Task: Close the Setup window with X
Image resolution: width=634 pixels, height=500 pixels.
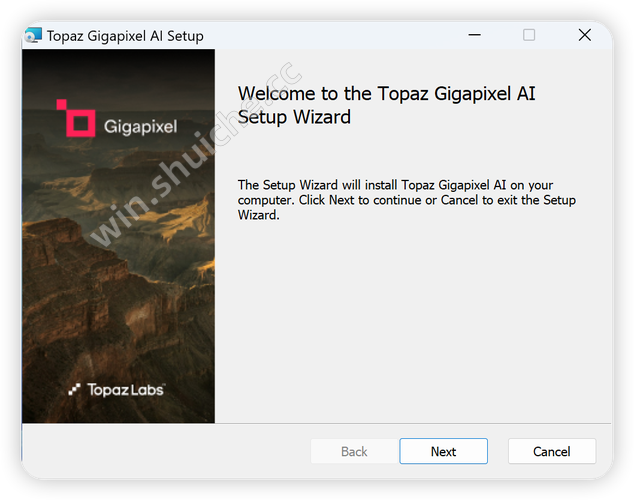Action: tap(585, 35)
